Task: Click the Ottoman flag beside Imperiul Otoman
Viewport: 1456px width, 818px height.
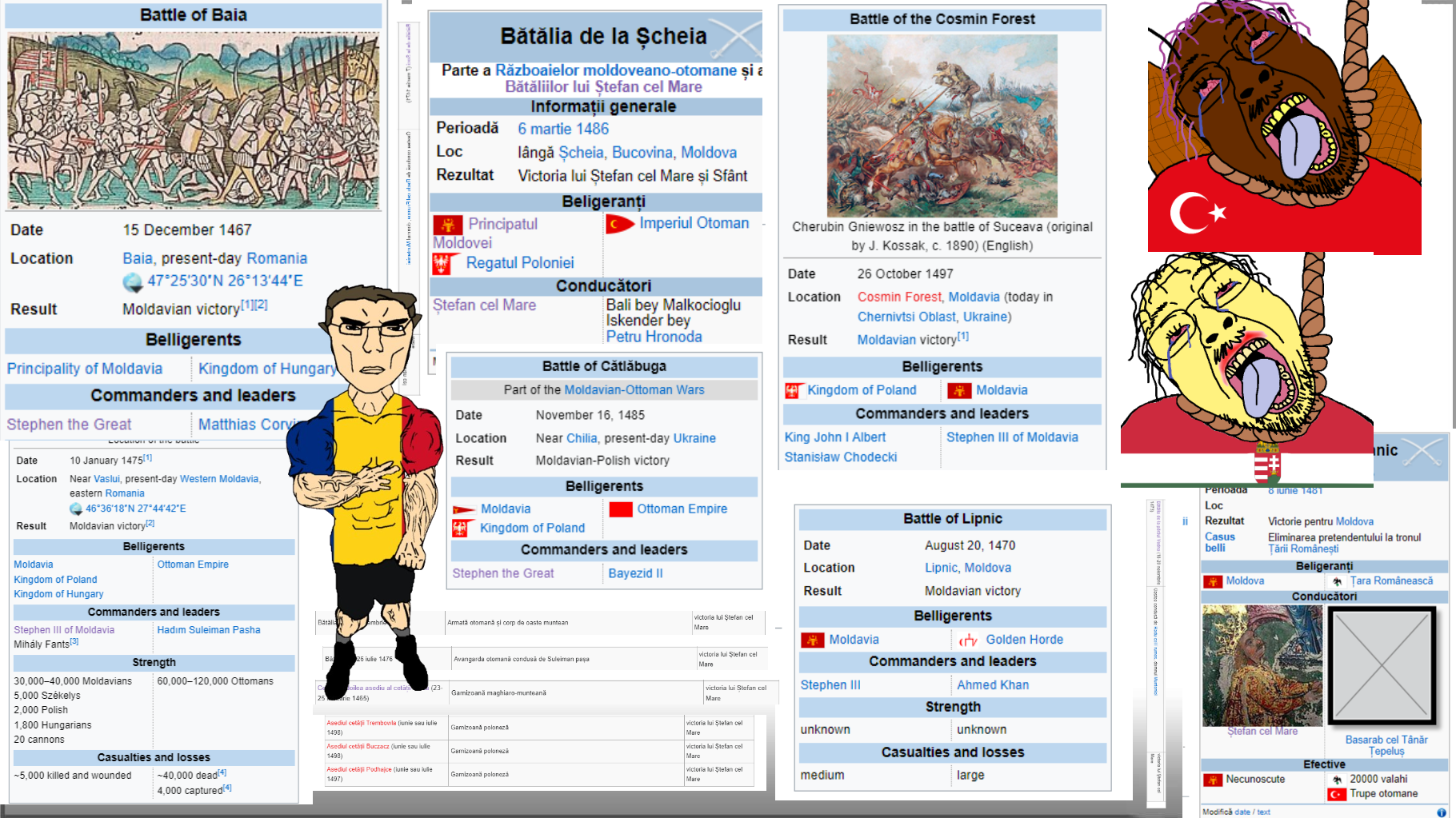Action: click(x=620, y=224)
